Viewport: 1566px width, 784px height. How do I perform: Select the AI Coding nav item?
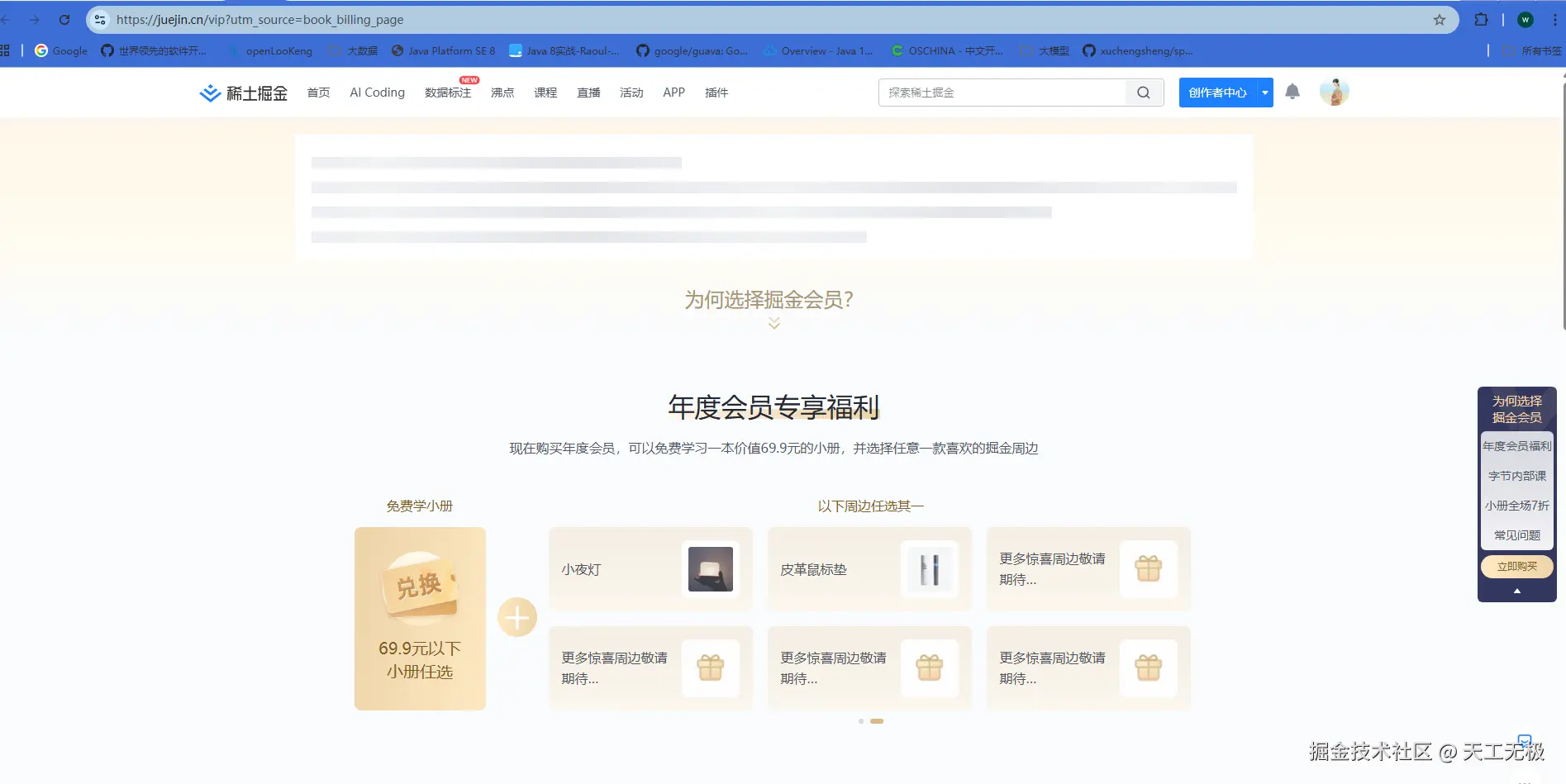377,93
